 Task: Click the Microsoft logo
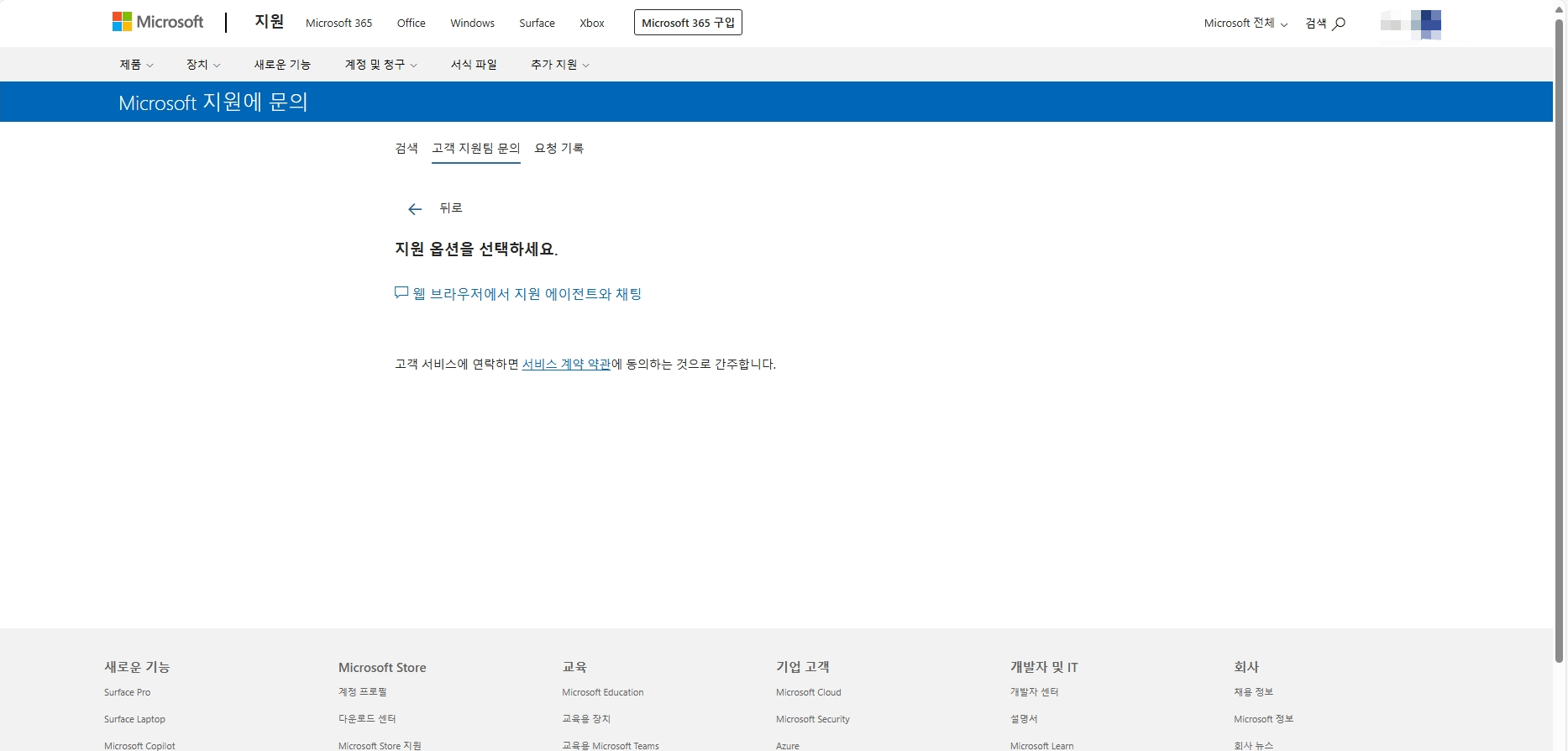click(x=158, y=22)
